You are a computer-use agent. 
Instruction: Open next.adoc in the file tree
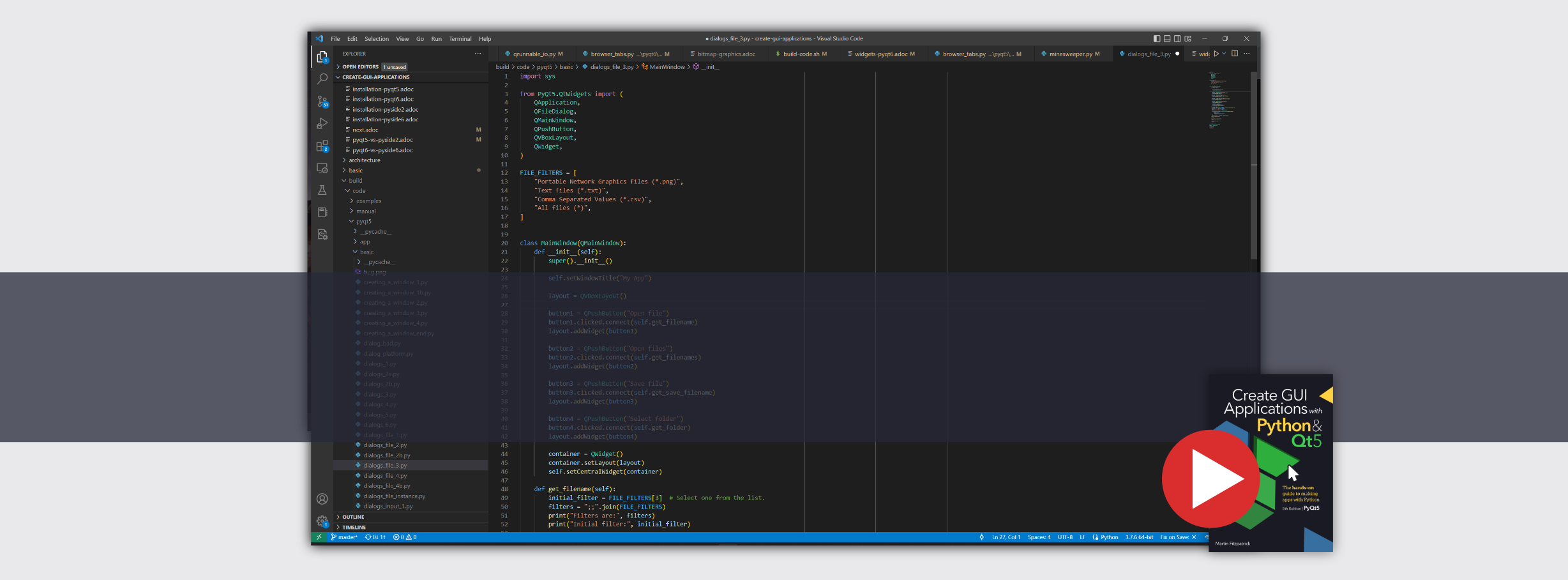(x=365, y=130)
